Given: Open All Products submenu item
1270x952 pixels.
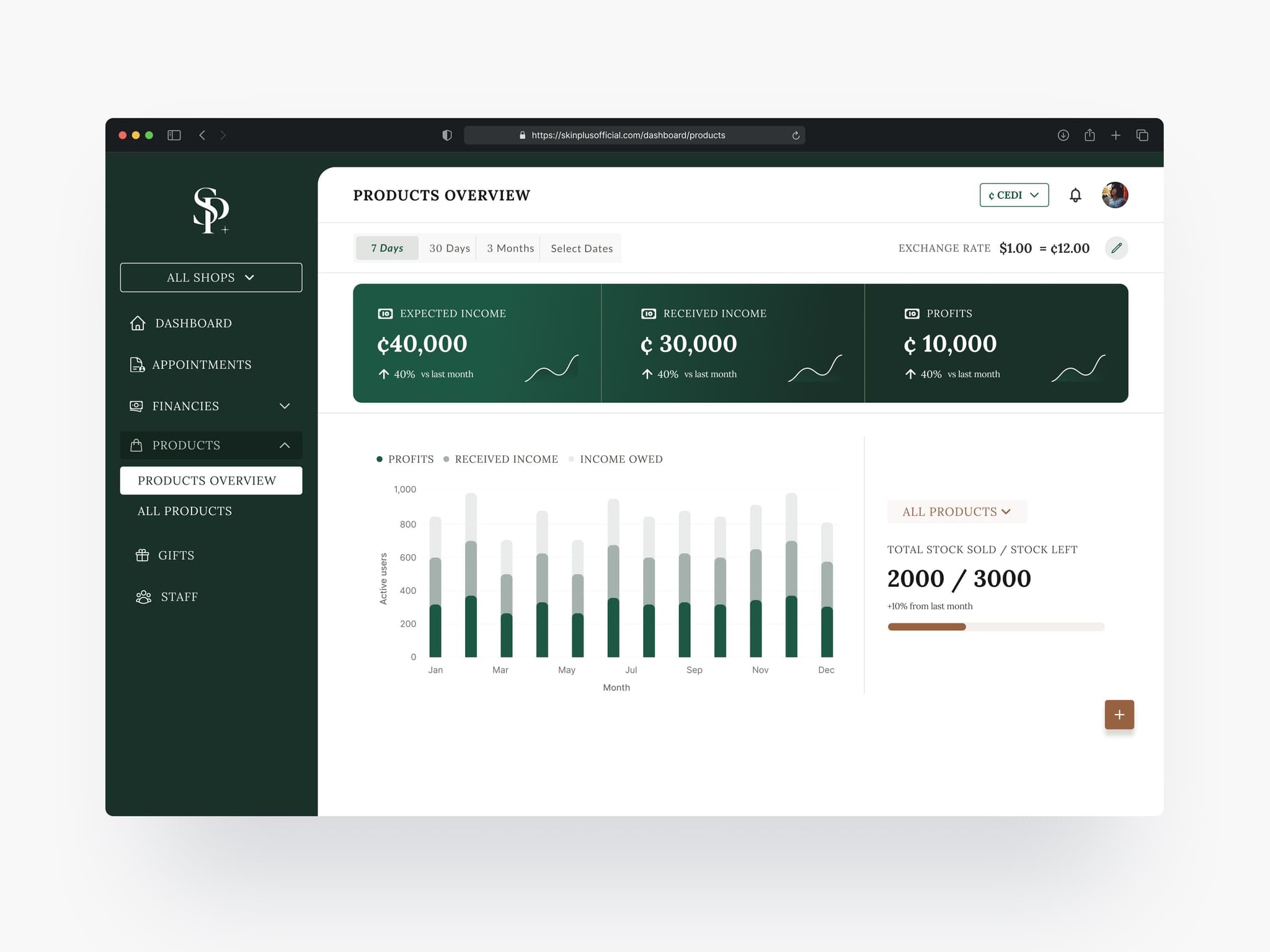Looking at the screenshot, I should (185, 511).
